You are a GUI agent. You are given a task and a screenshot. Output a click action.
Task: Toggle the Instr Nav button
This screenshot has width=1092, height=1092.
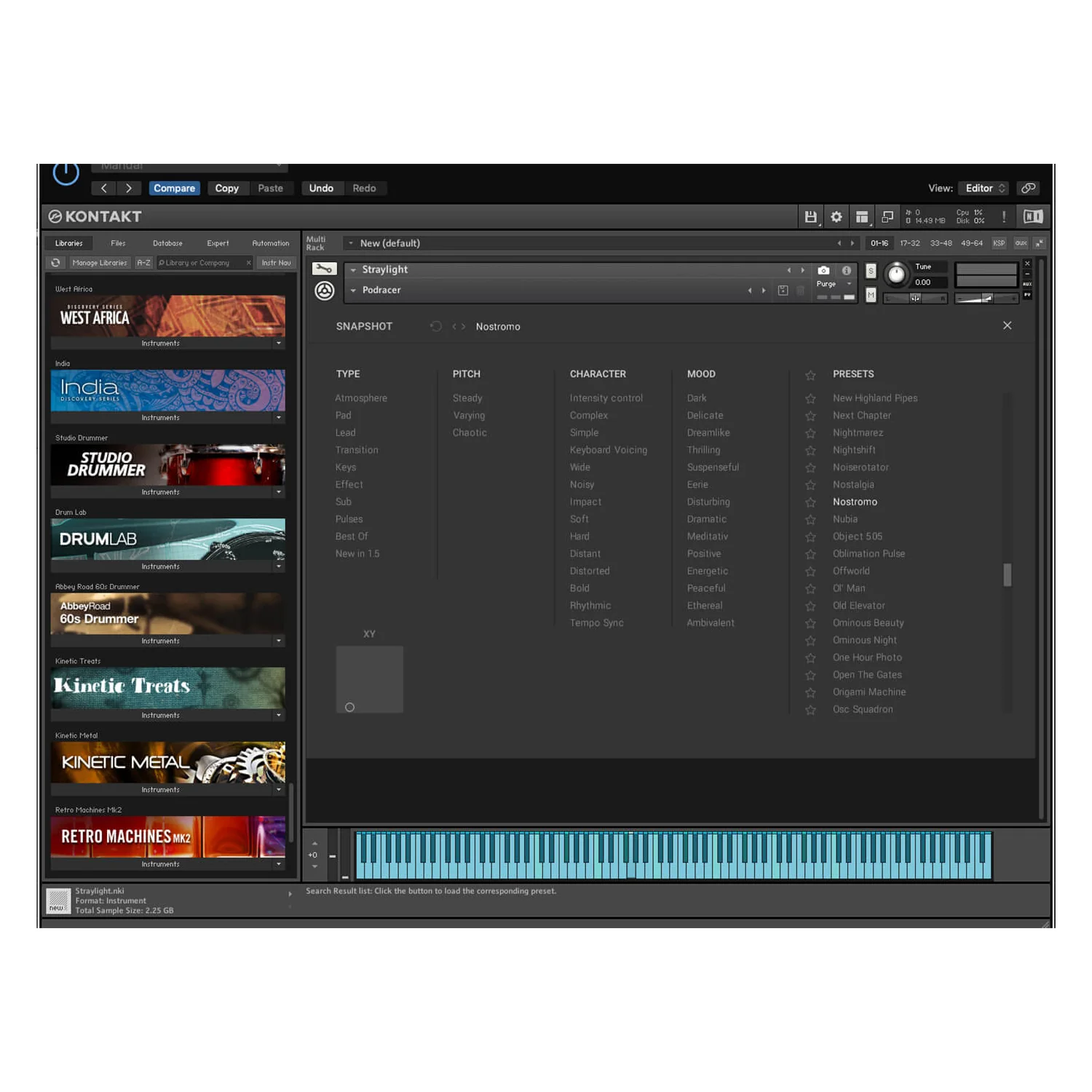[x=276, y=263]
